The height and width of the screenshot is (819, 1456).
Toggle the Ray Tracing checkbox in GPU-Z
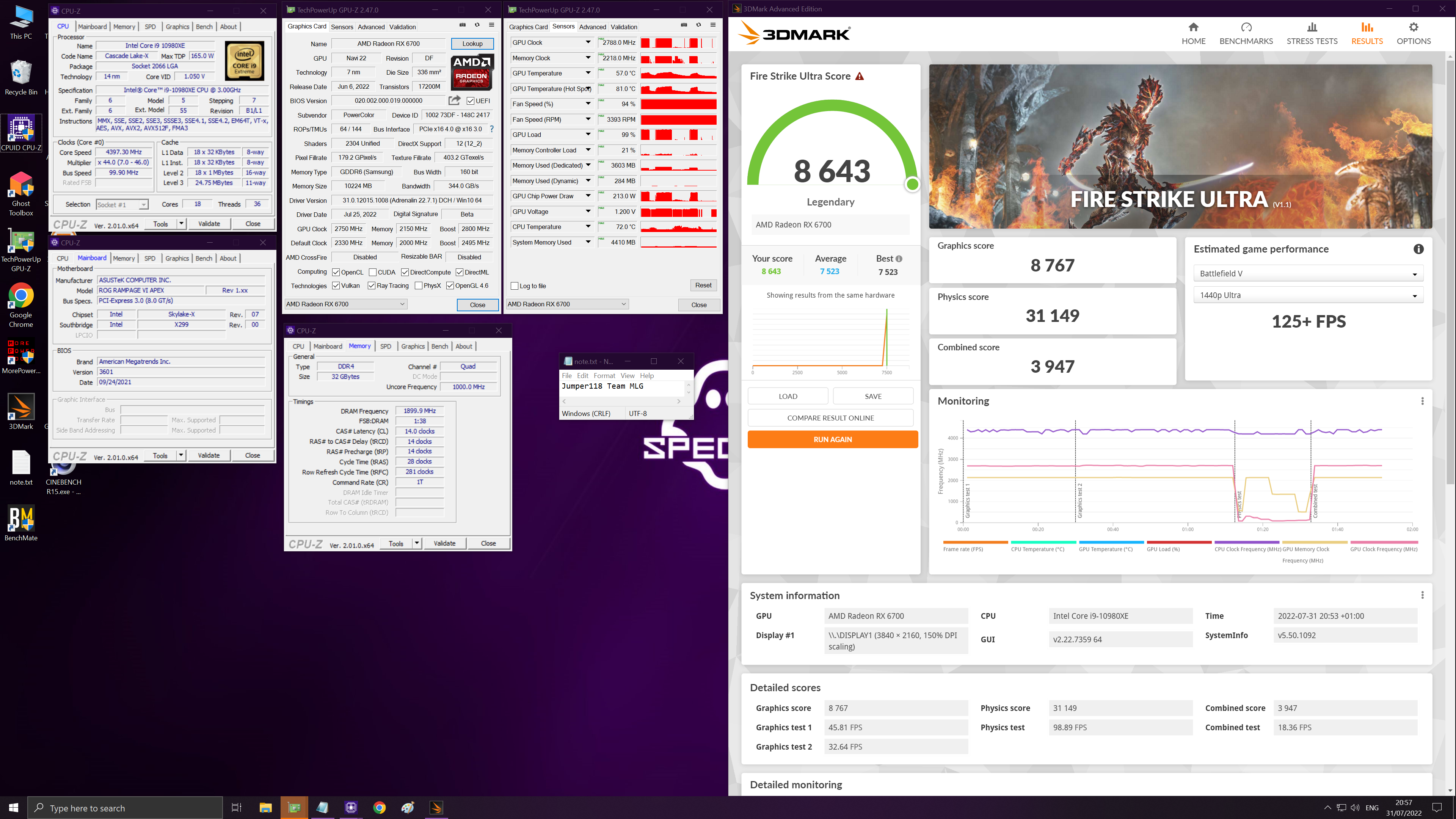click(x=371, y=286)
